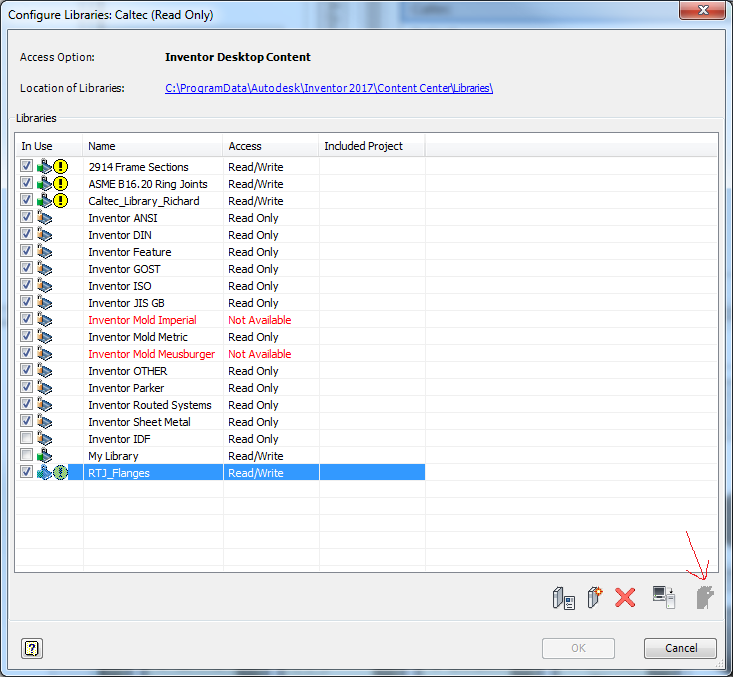Open the Library Transfer Guide computer icon
Image resolution: width=733 pixels, height=678 pixels.
[x=664, y=598]
